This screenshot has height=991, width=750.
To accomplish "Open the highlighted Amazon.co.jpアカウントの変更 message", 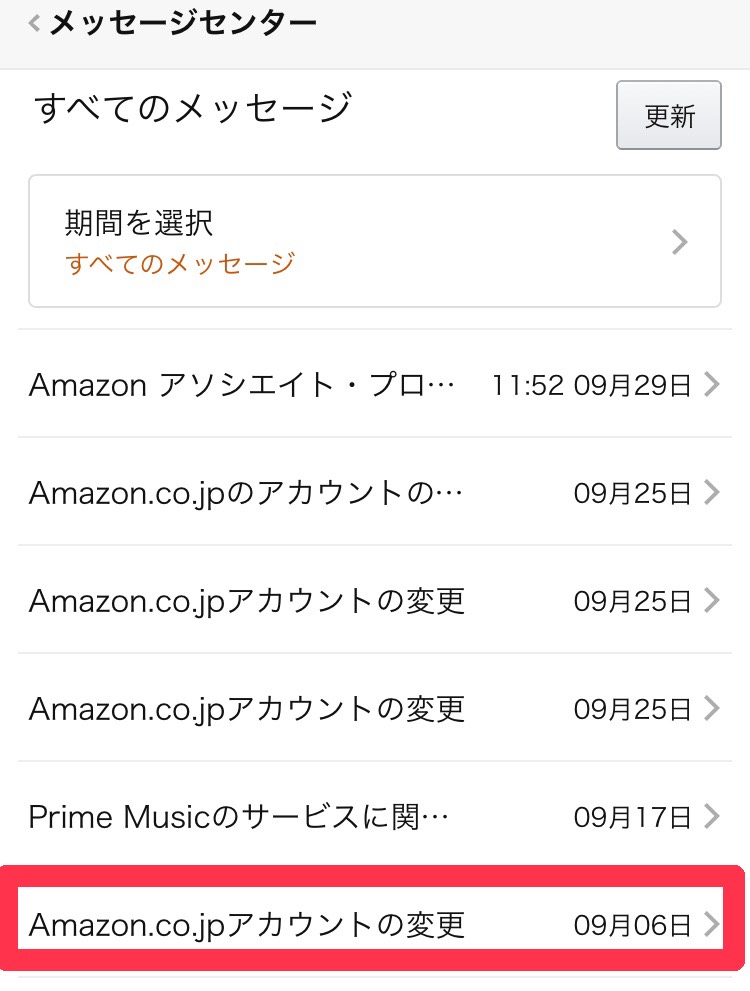I will pyautogui.click(x=247, y=924).
